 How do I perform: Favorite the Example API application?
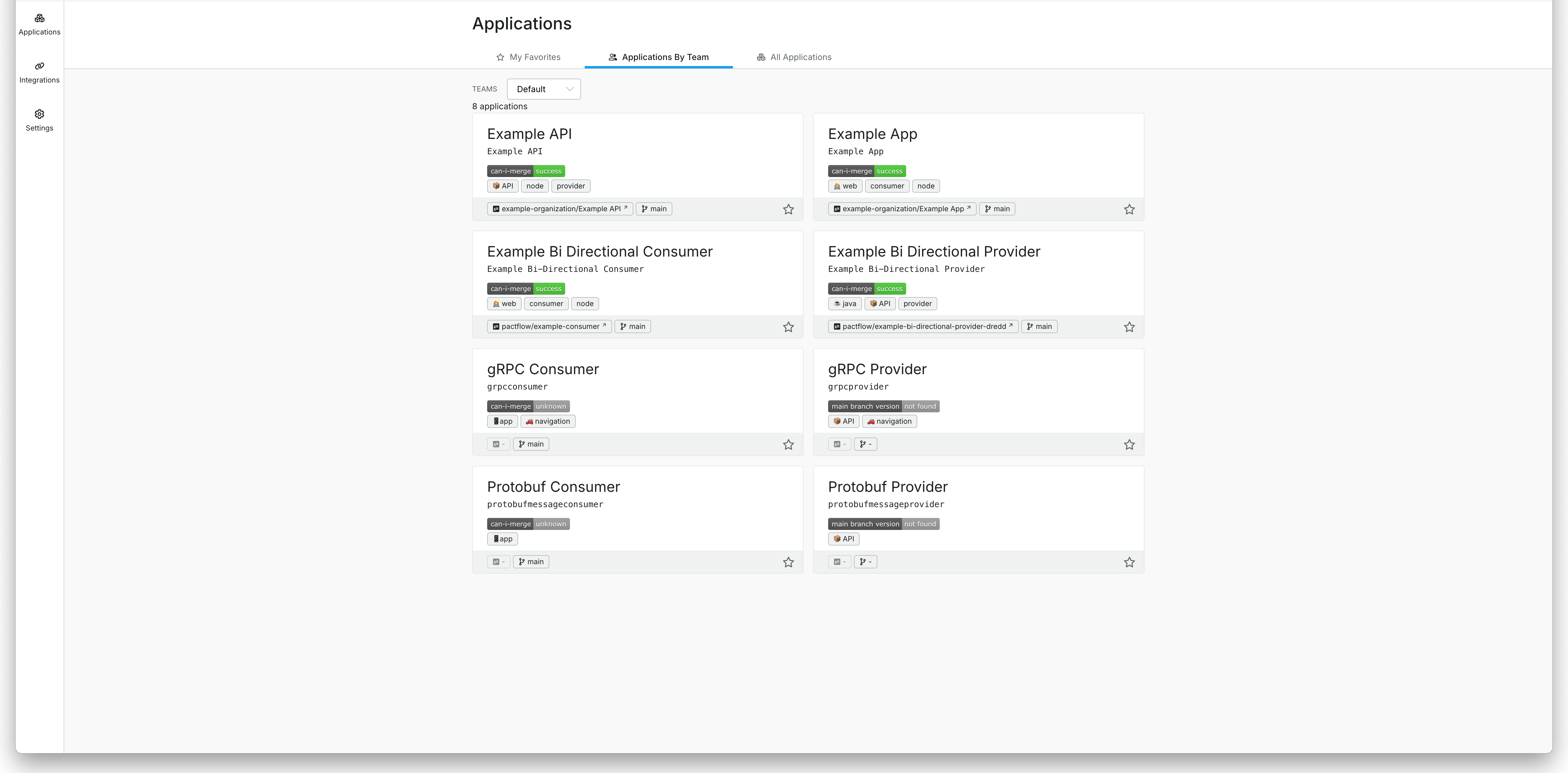pos(788,209)
